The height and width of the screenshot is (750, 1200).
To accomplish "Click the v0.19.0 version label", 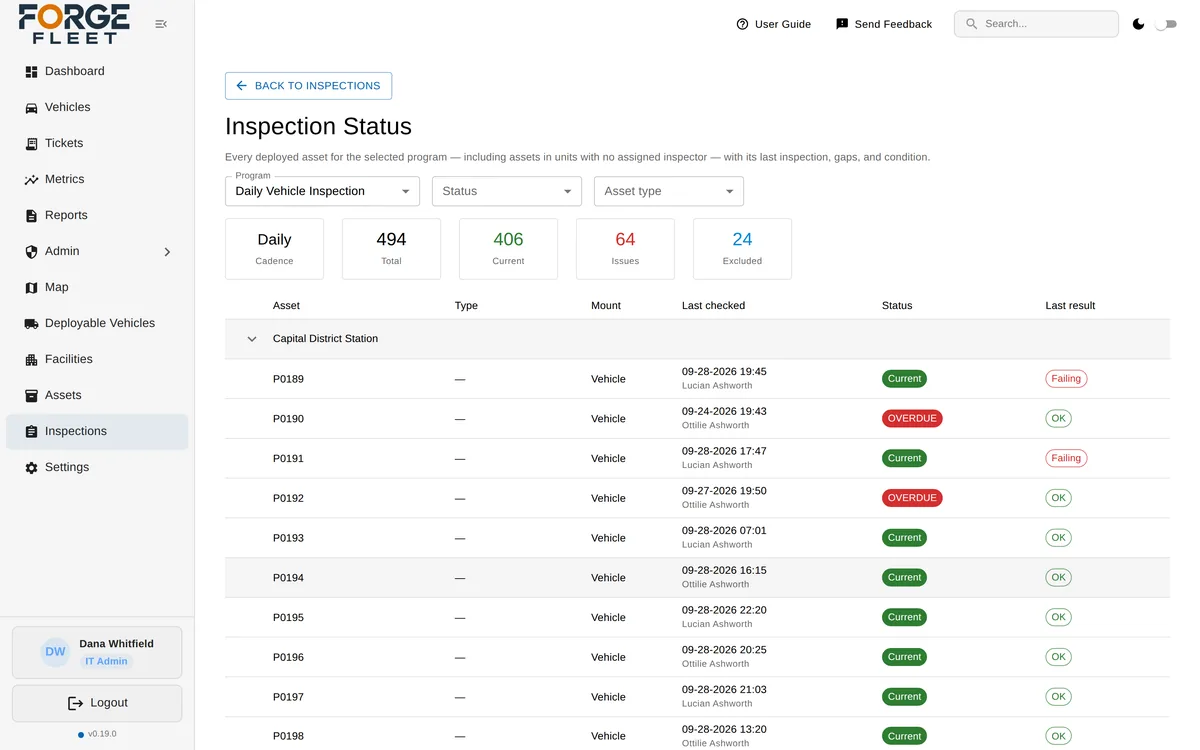I will (102, 734).
